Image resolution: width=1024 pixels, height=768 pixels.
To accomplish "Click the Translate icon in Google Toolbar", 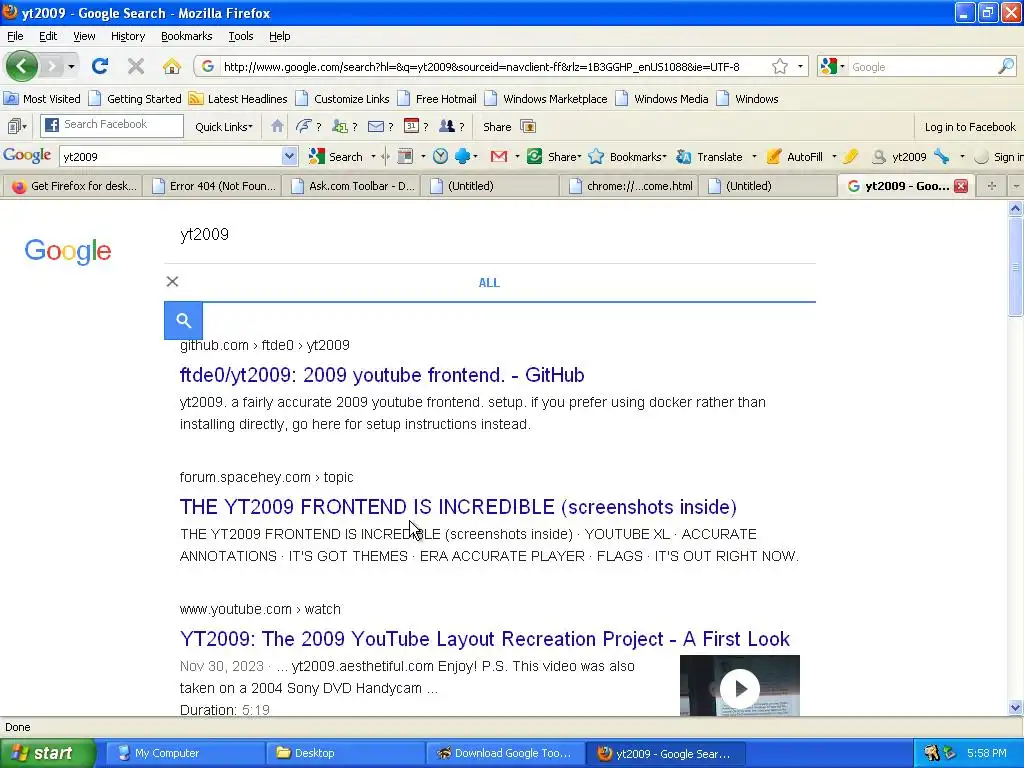I will click(683, 156).
